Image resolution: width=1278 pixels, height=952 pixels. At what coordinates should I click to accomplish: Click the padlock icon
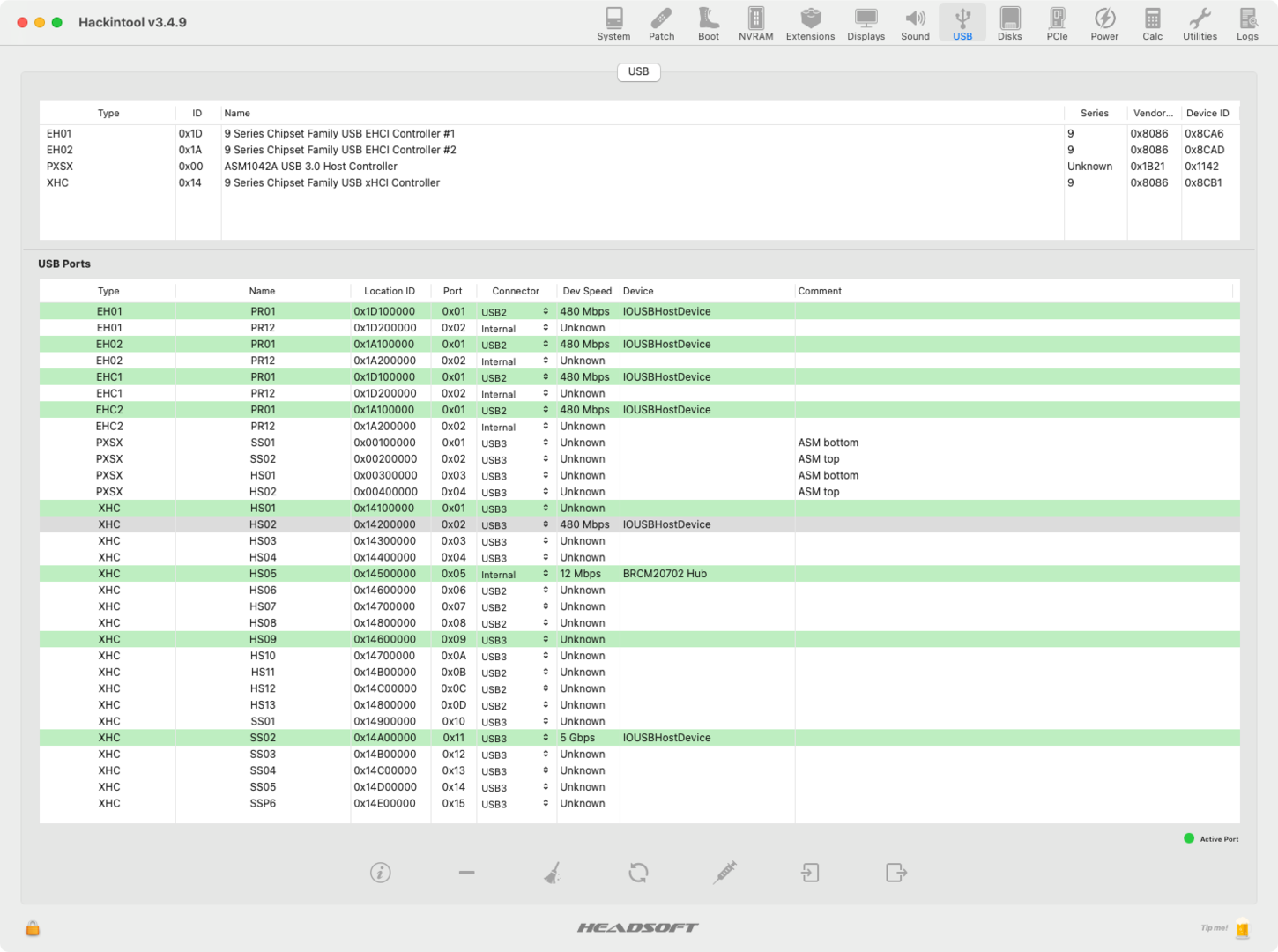[33, 928]
